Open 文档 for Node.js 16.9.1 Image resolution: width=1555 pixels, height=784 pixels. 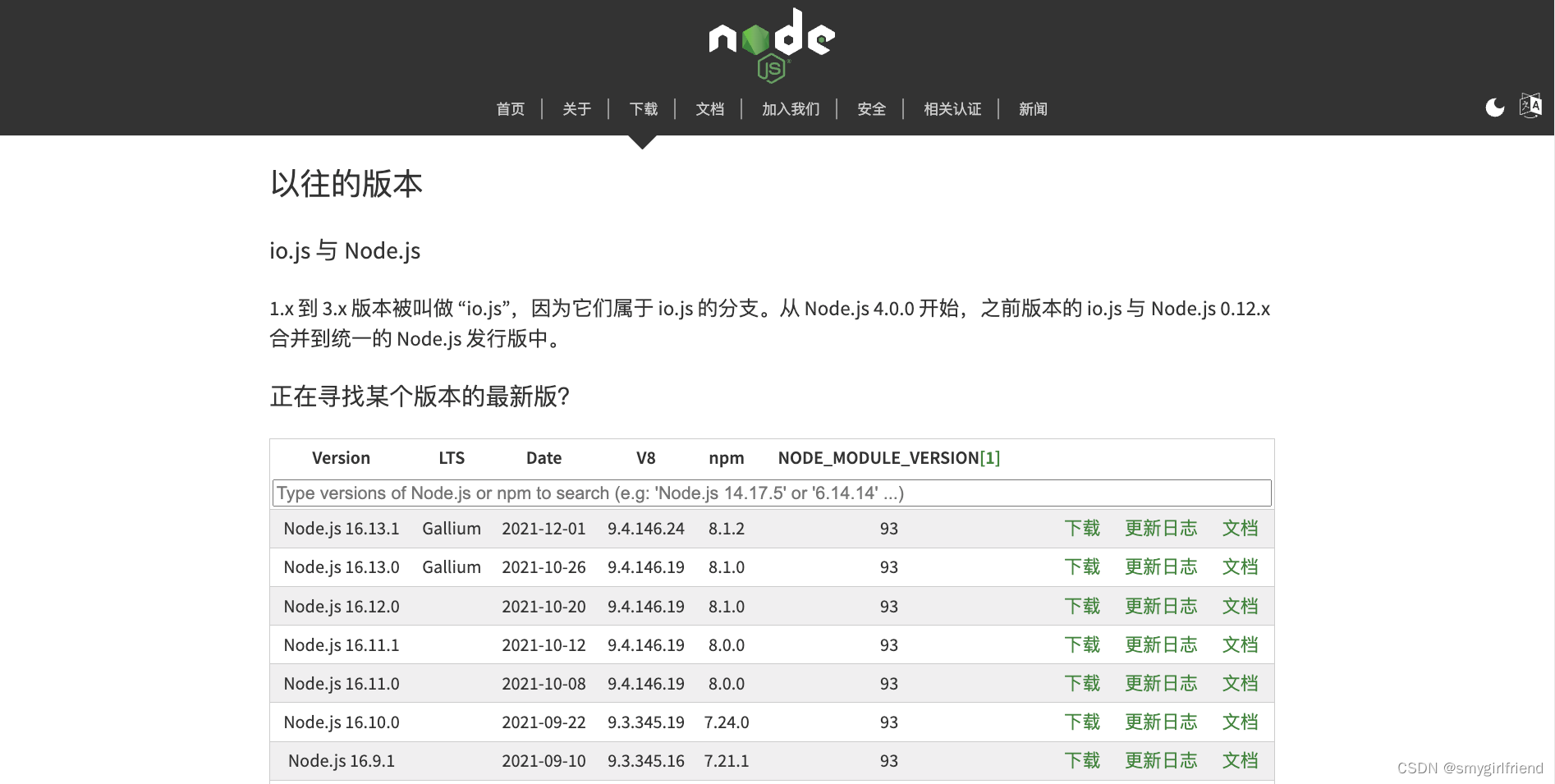tap(1240, 761)
